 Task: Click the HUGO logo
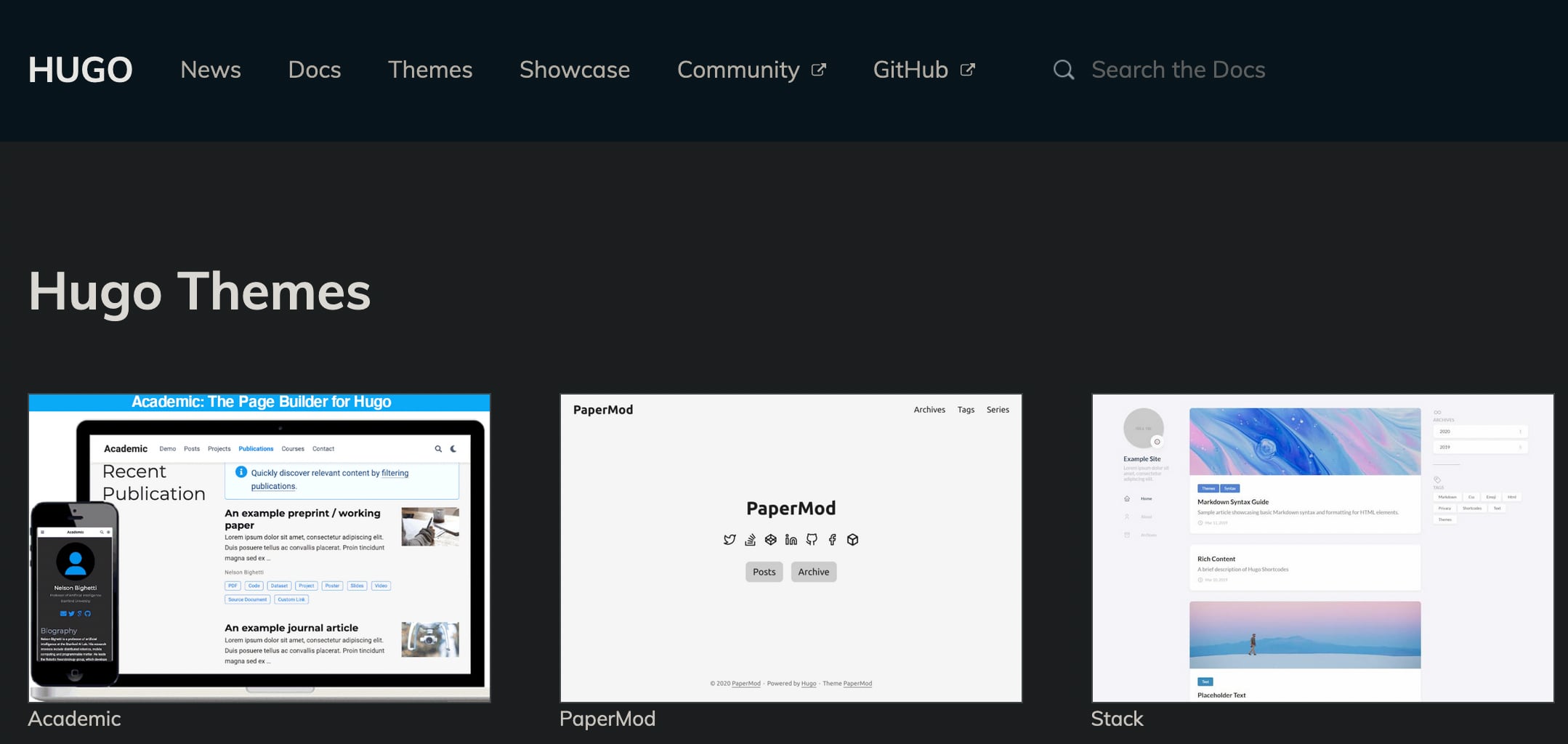tap(80, 70)
